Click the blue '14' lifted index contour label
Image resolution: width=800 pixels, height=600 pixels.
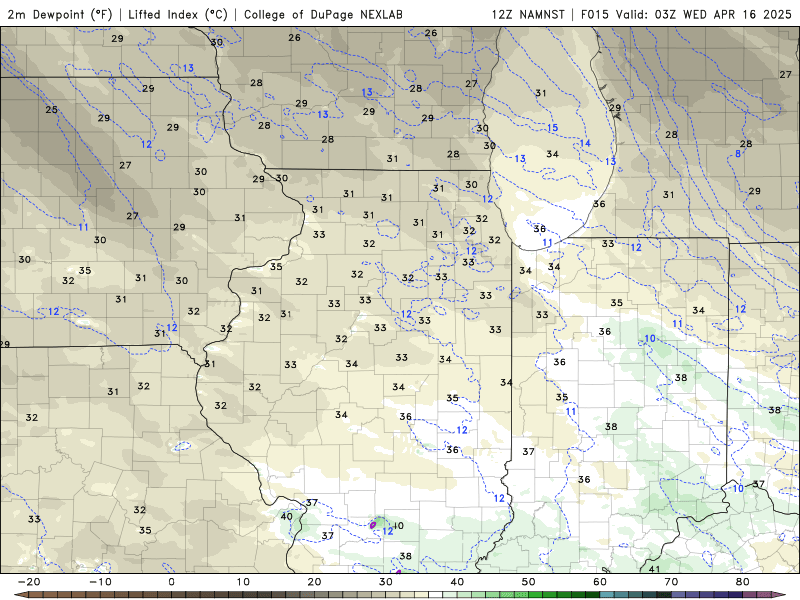tap(585, 143)
